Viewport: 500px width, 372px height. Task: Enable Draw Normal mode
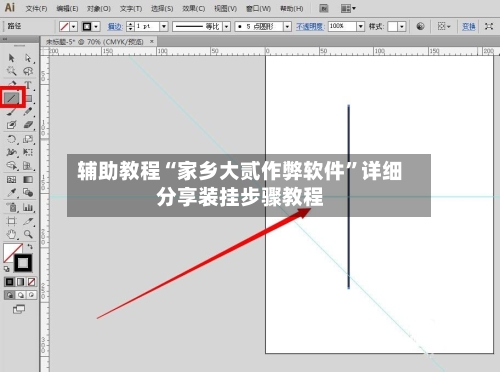[10, 295]
